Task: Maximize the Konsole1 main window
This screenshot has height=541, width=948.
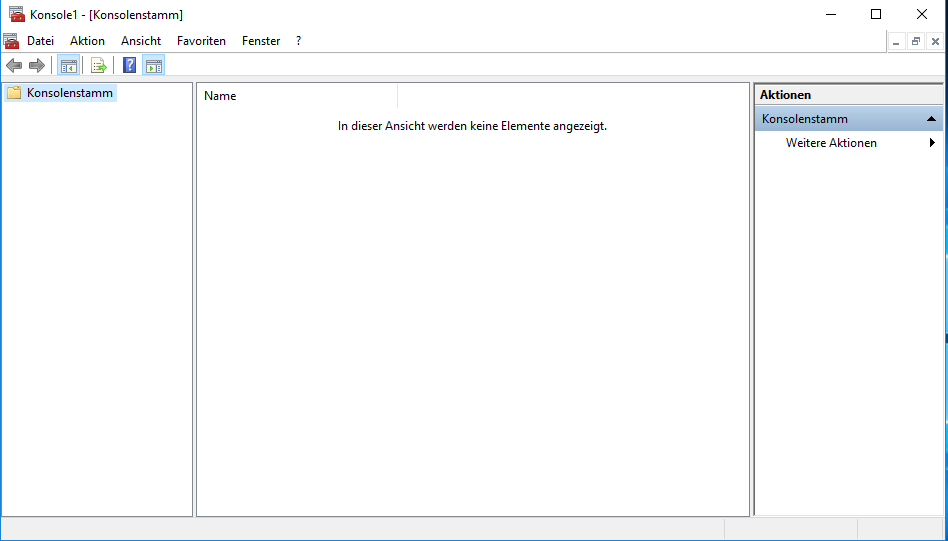Action: 875,15
